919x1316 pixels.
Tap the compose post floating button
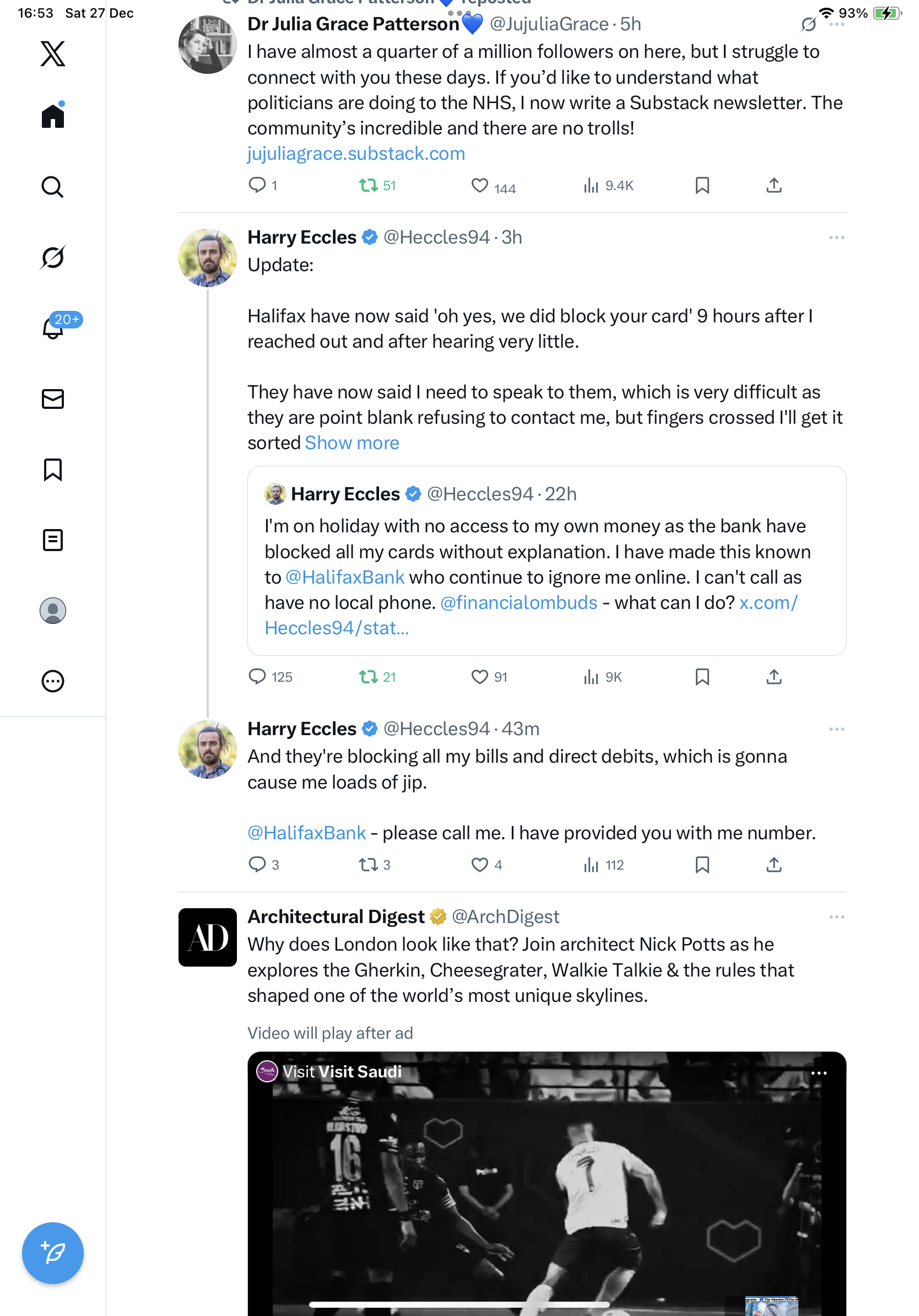click(x=53, y=1253)
